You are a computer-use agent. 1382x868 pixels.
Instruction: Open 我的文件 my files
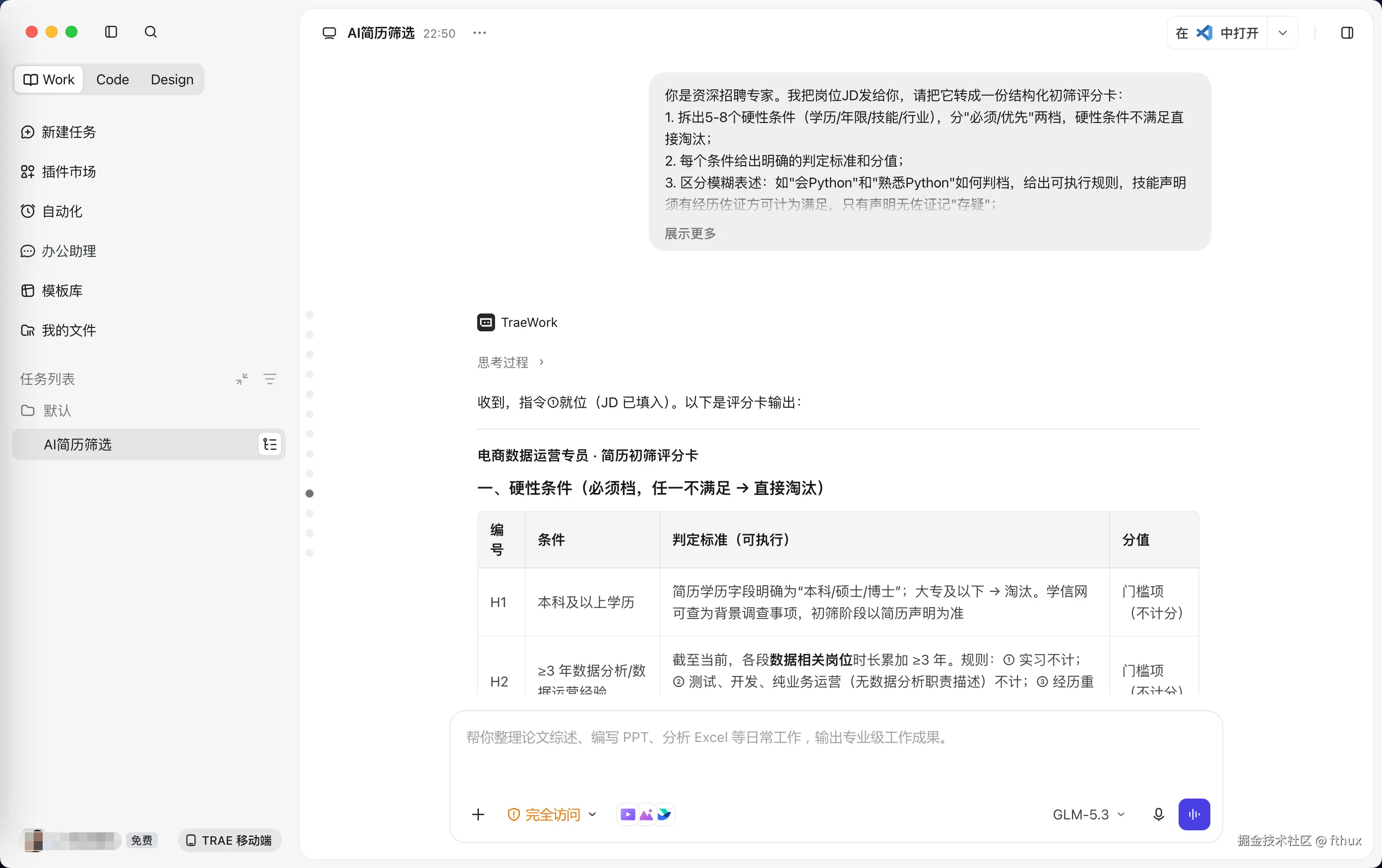59,330
